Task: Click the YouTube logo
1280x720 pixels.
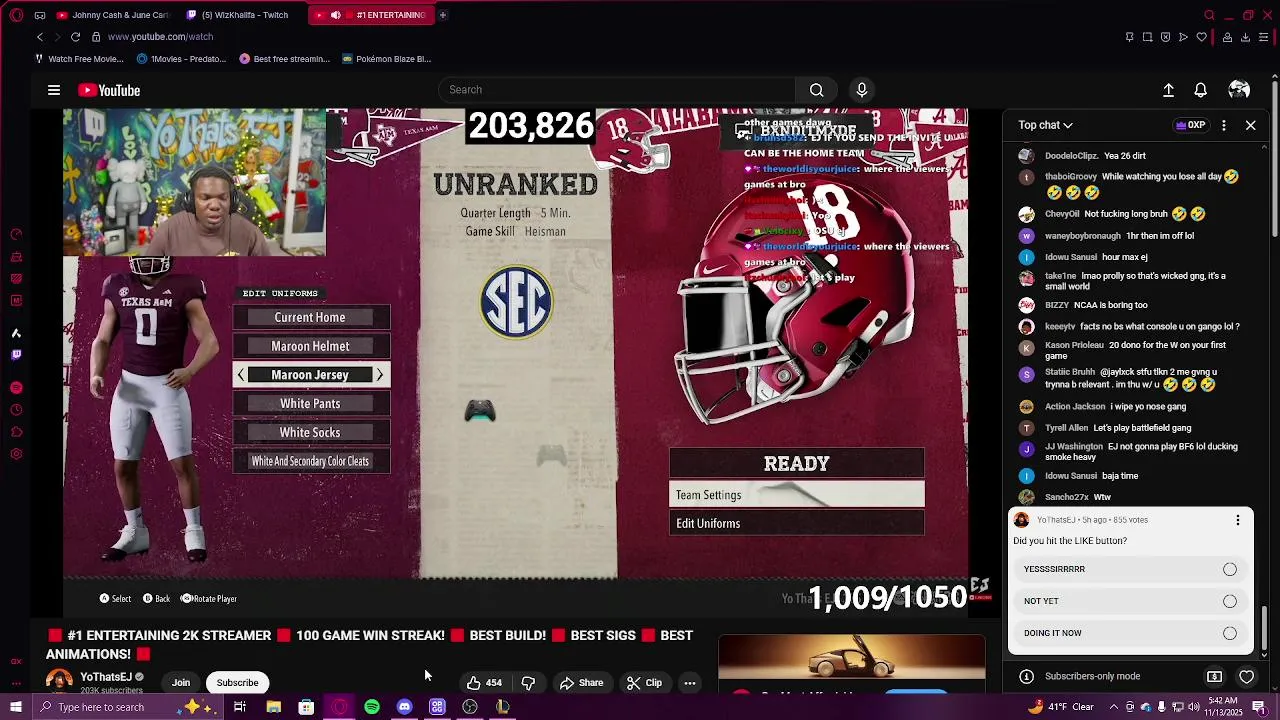Action: point(109,90)
